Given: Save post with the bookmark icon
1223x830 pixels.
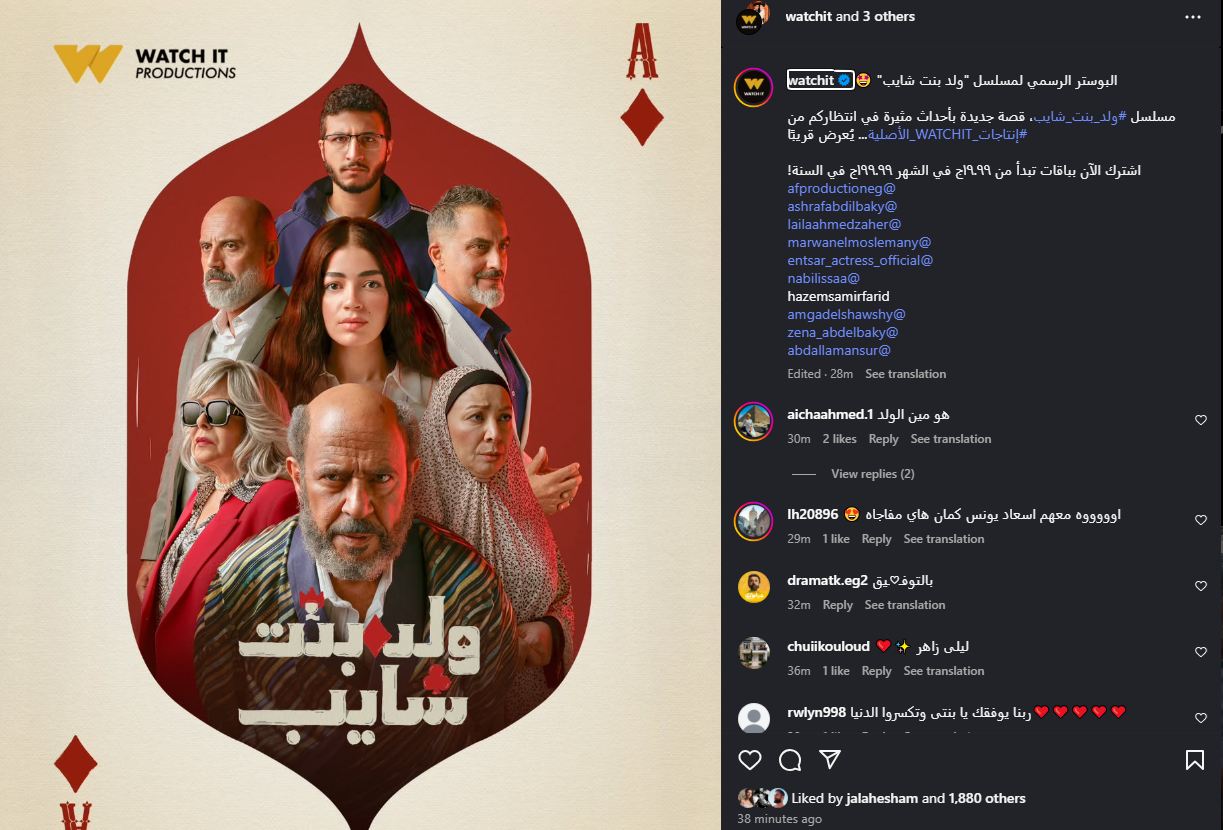Looking at the screenshot, I should 1194,760.
